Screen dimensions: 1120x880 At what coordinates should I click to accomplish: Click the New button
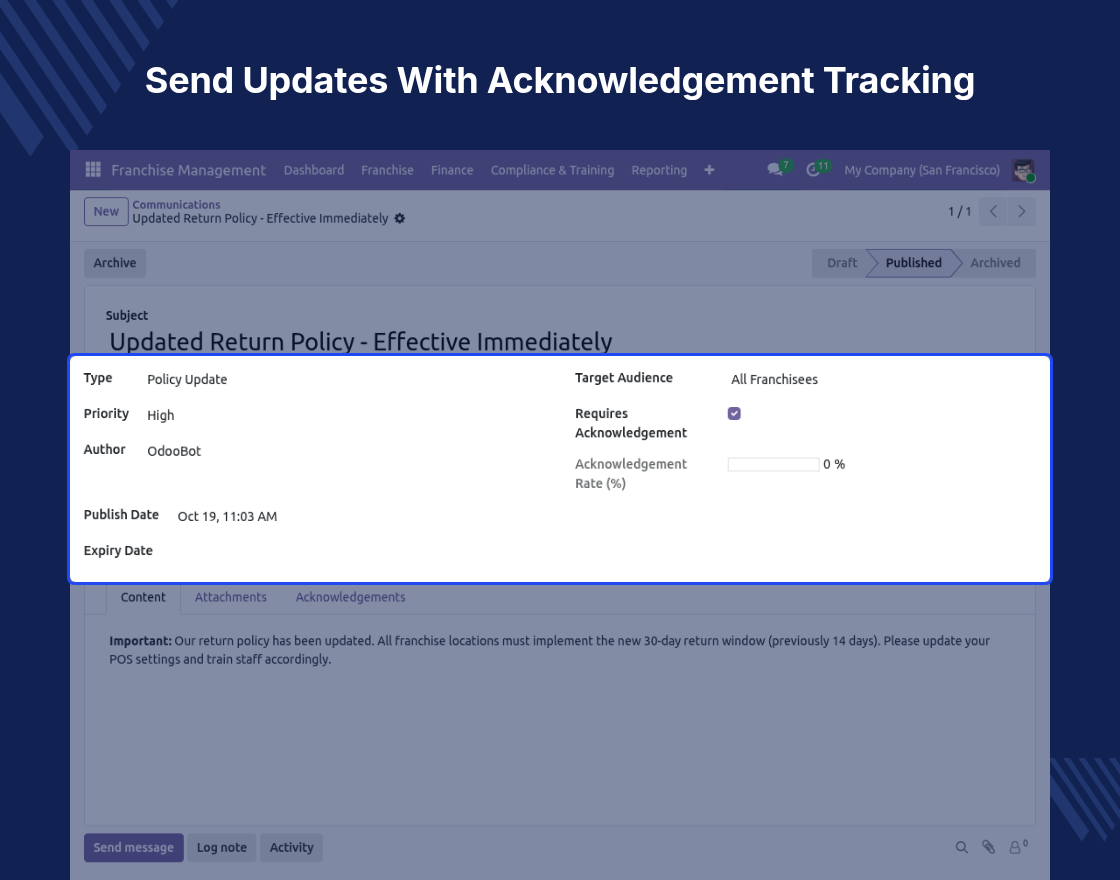[x=106, y=211]
